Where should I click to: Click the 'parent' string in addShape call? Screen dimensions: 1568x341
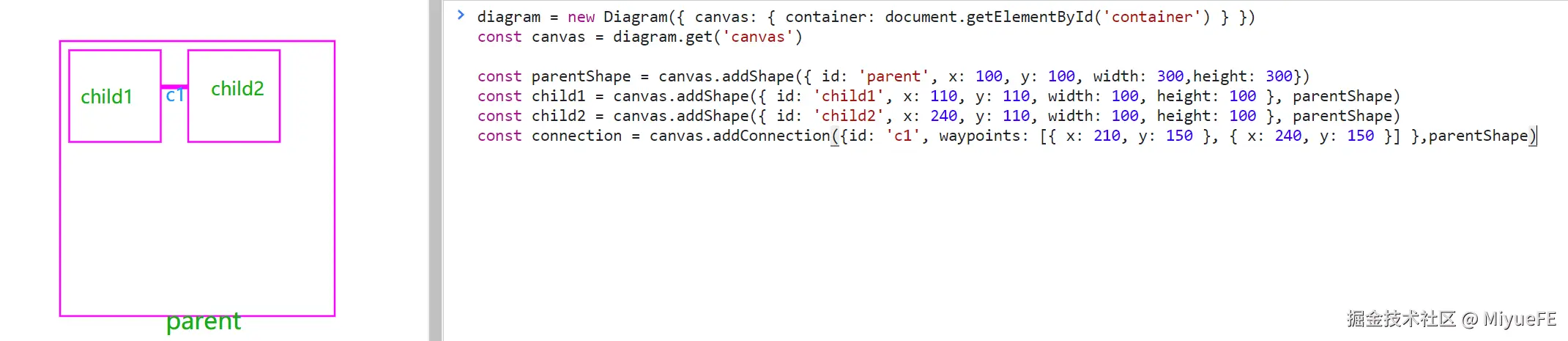point(893,76)
